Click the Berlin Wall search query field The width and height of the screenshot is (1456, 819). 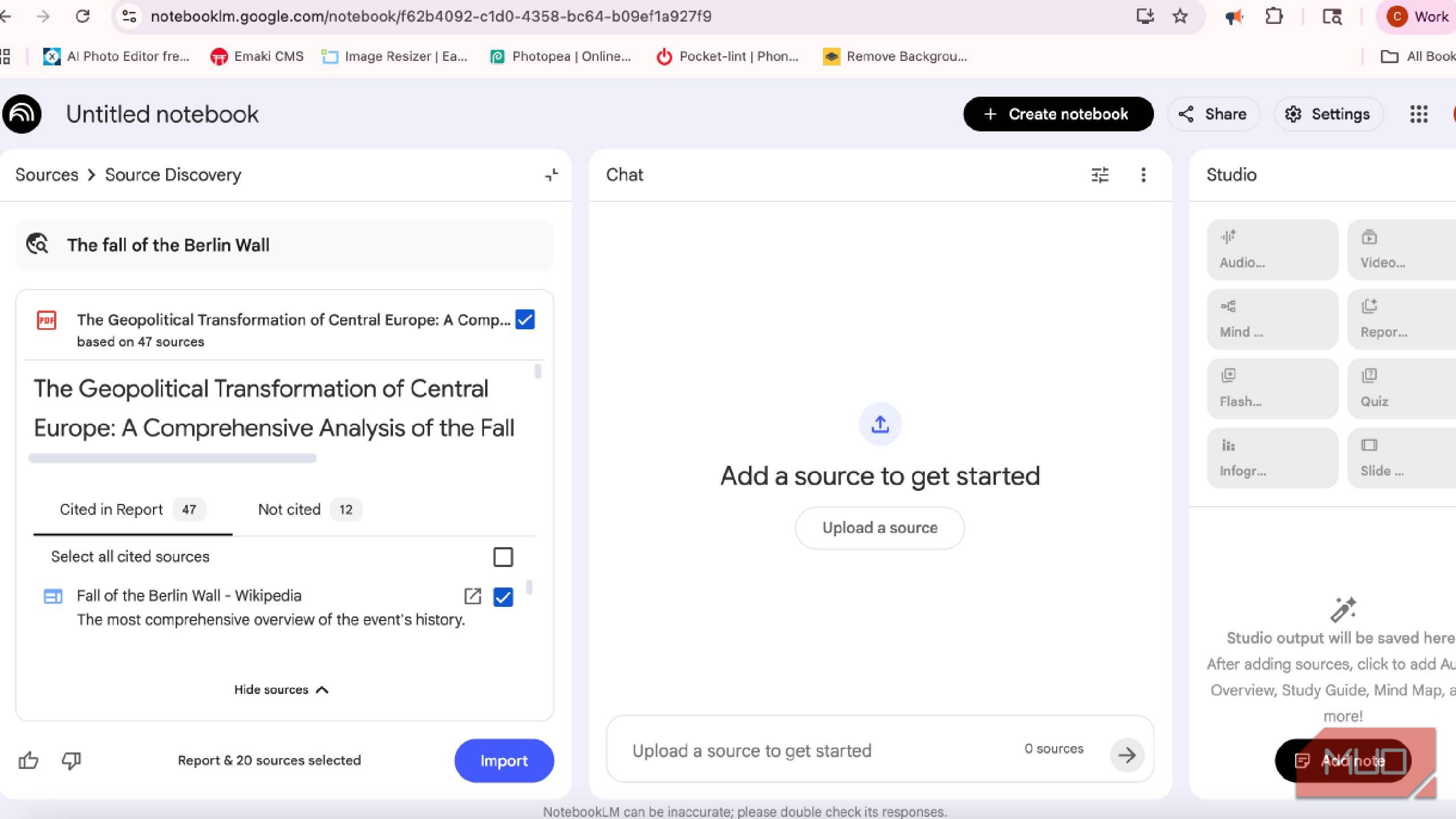tap(284, 245)
